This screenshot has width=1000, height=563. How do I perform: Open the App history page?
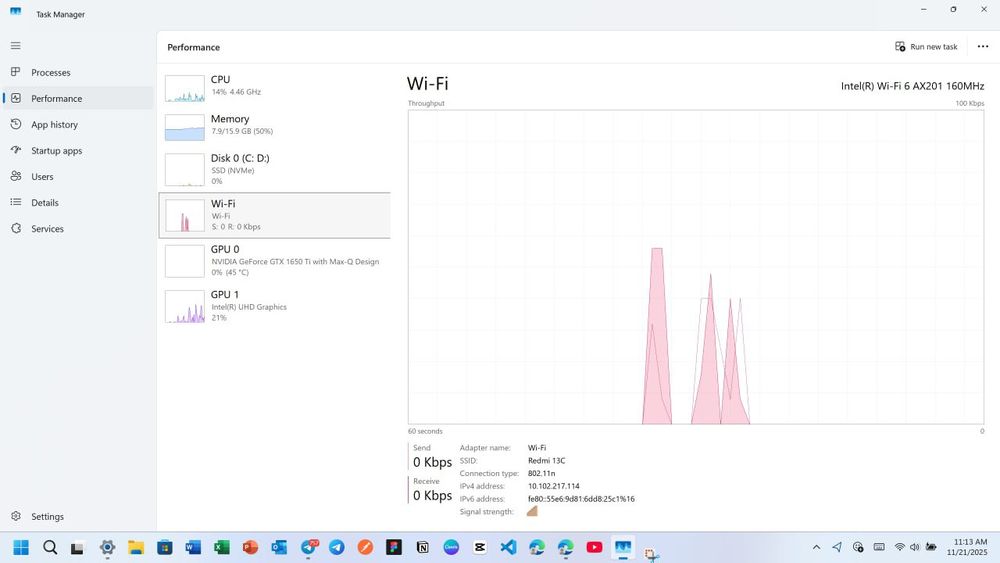point(78,124)
